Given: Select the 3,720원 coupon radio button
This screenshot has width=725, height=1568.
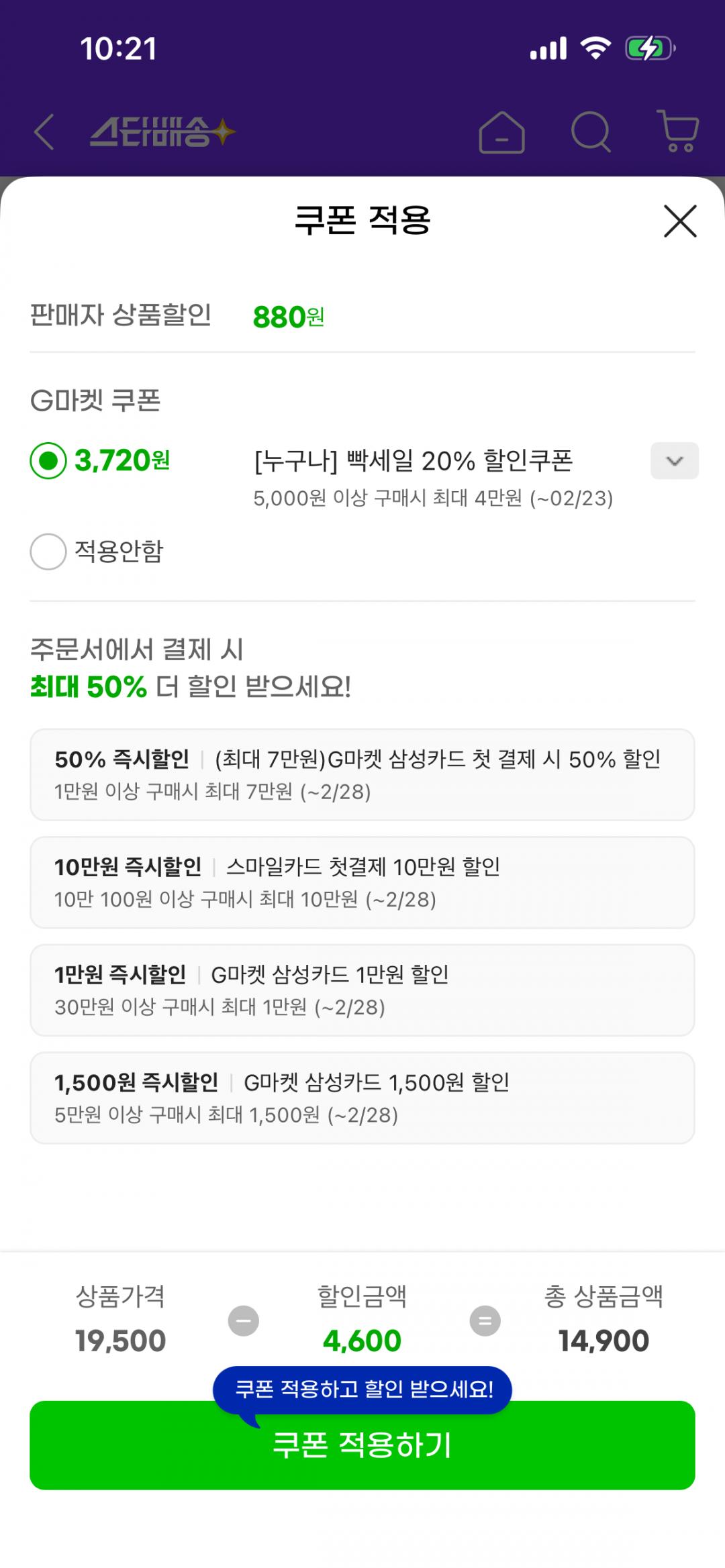Looking at the screenshot, I should 48,461.
